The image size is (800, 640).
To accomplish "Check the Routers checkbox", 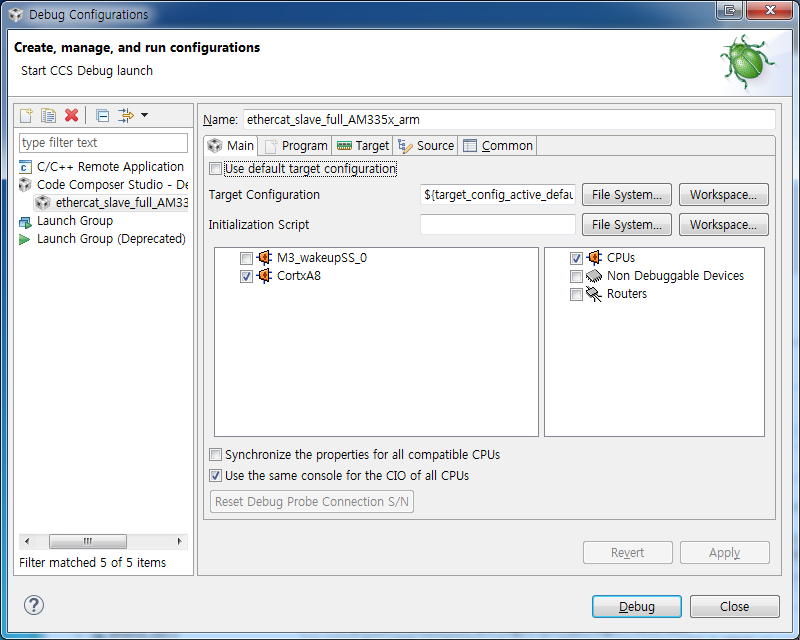I will (576, 294).
